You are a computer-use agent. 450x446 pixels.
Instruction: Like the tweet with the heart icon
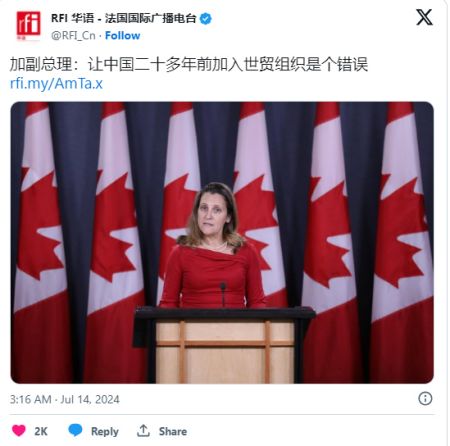click(19, 430)
